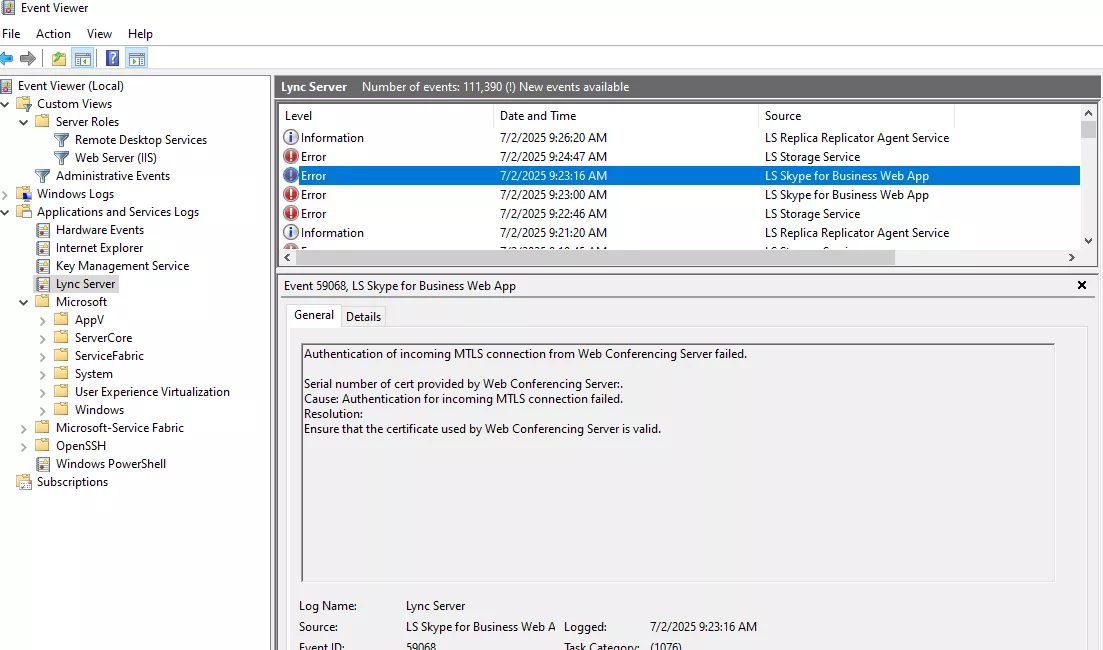Select the 9:22:46 AM LS Storage Service error

point(680,213)
